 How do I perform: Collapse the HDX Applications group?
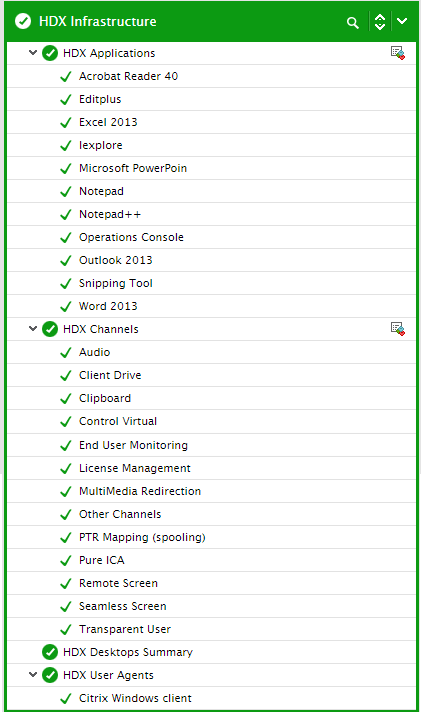[x=33, y=53]
